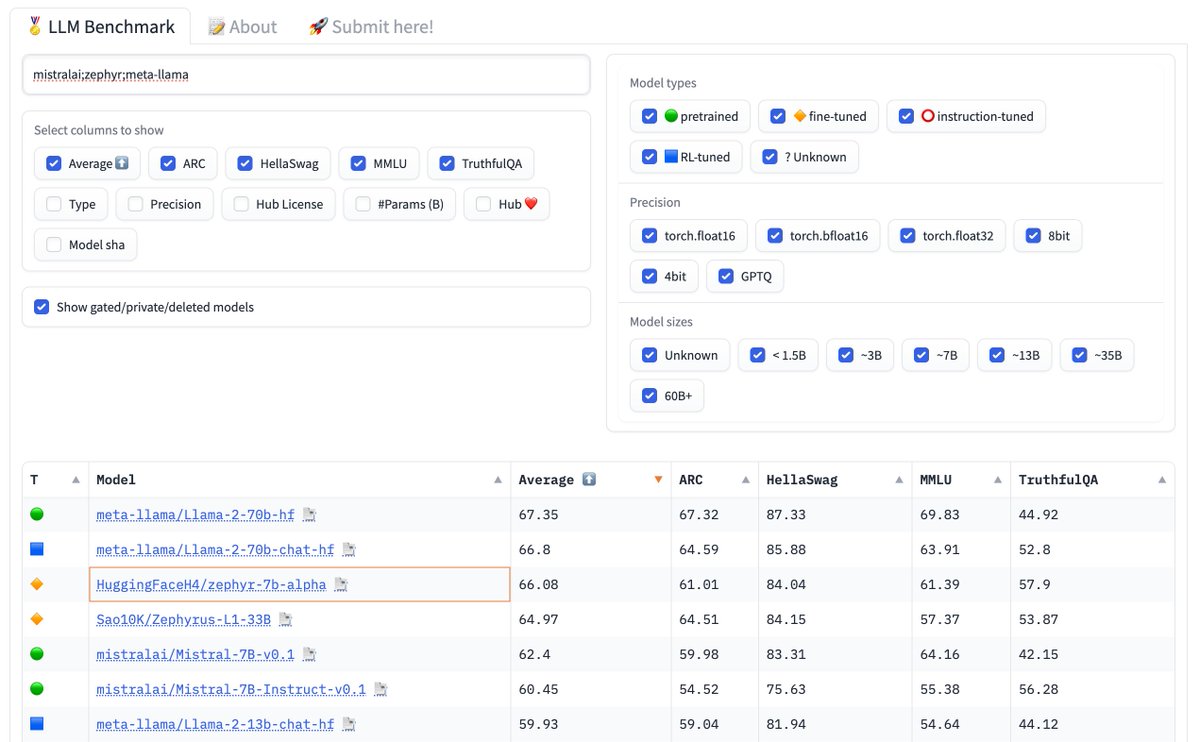Uncheck HellaSwag column checkbox

coord(246,164)
